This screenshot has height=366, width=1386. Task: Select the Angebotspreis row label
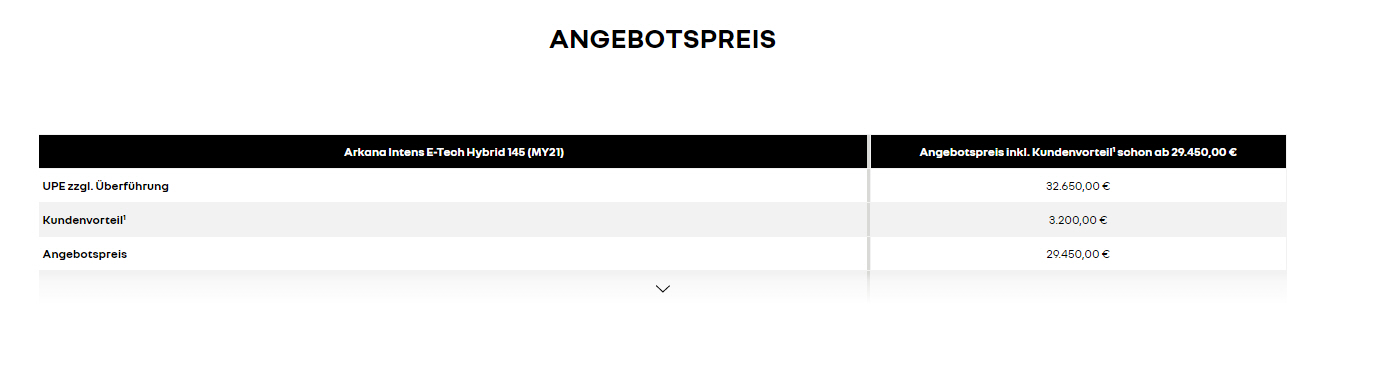[85, 254]
